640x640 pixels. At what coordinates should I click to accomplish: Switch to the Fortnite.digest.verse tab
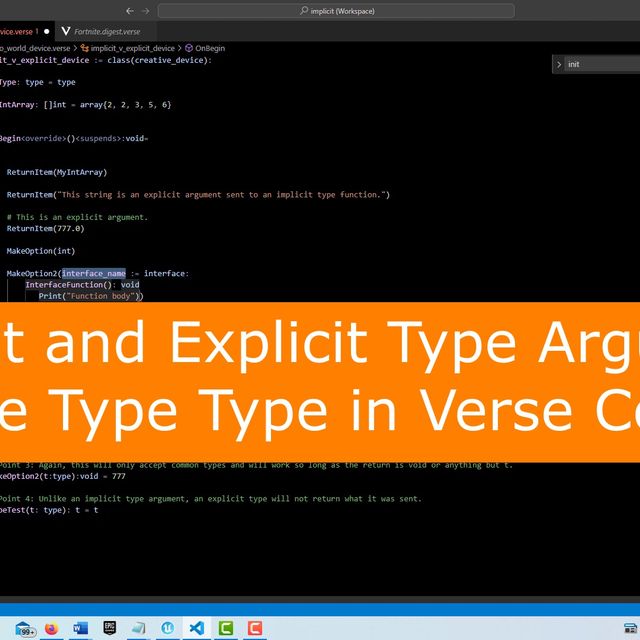105,31
